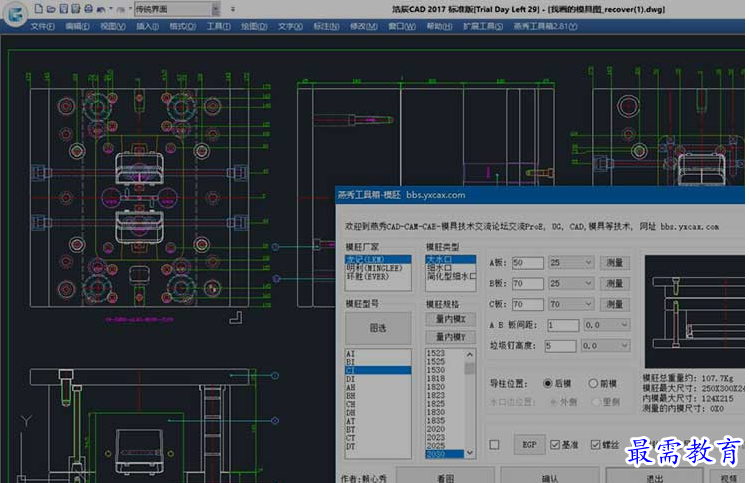
Task: Click spec list scroll up arrow
Action: (470, 354)
